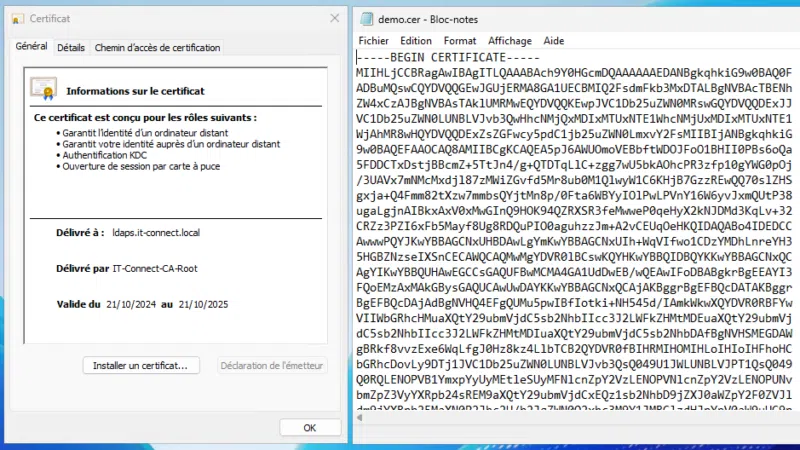Click the Authentification KDC role line
This screenshot has height=450, width=800.
(x=105, y=155)
